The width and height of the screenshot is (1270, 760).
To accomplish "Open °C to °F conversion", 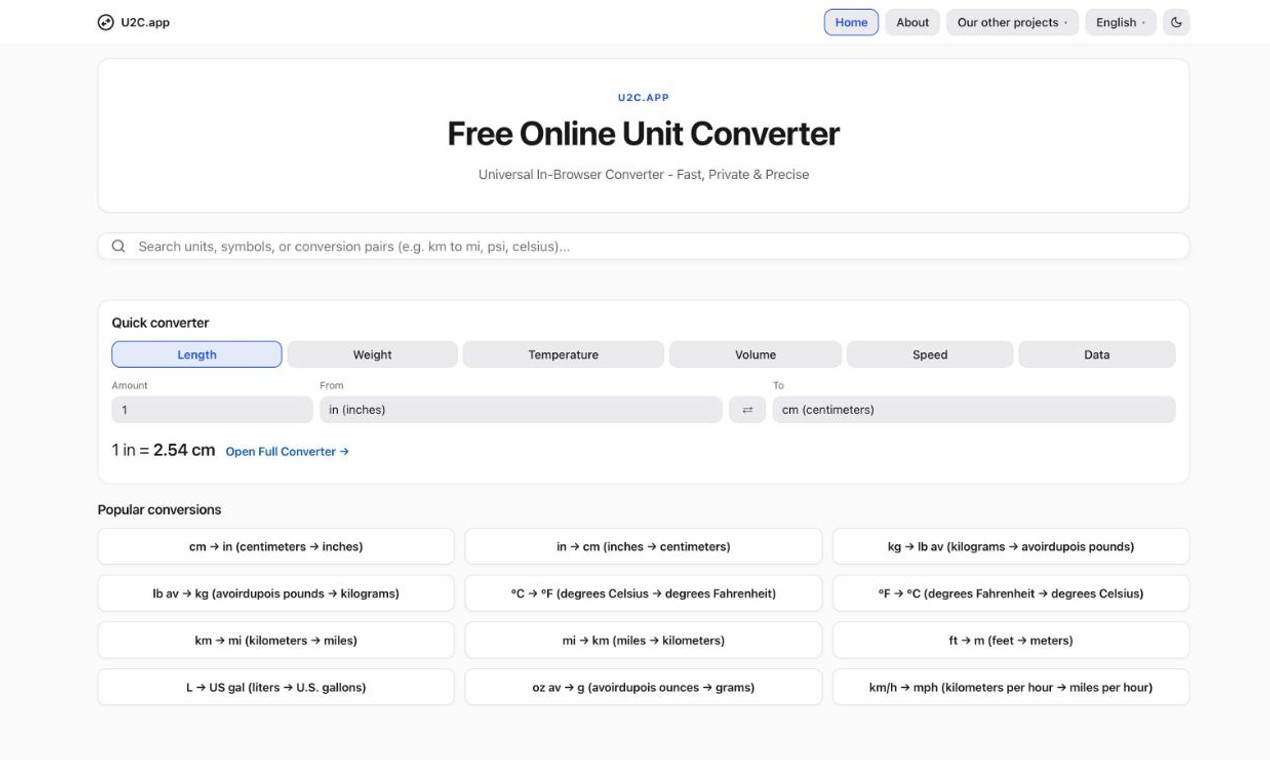I will click(x=643, y=593).
